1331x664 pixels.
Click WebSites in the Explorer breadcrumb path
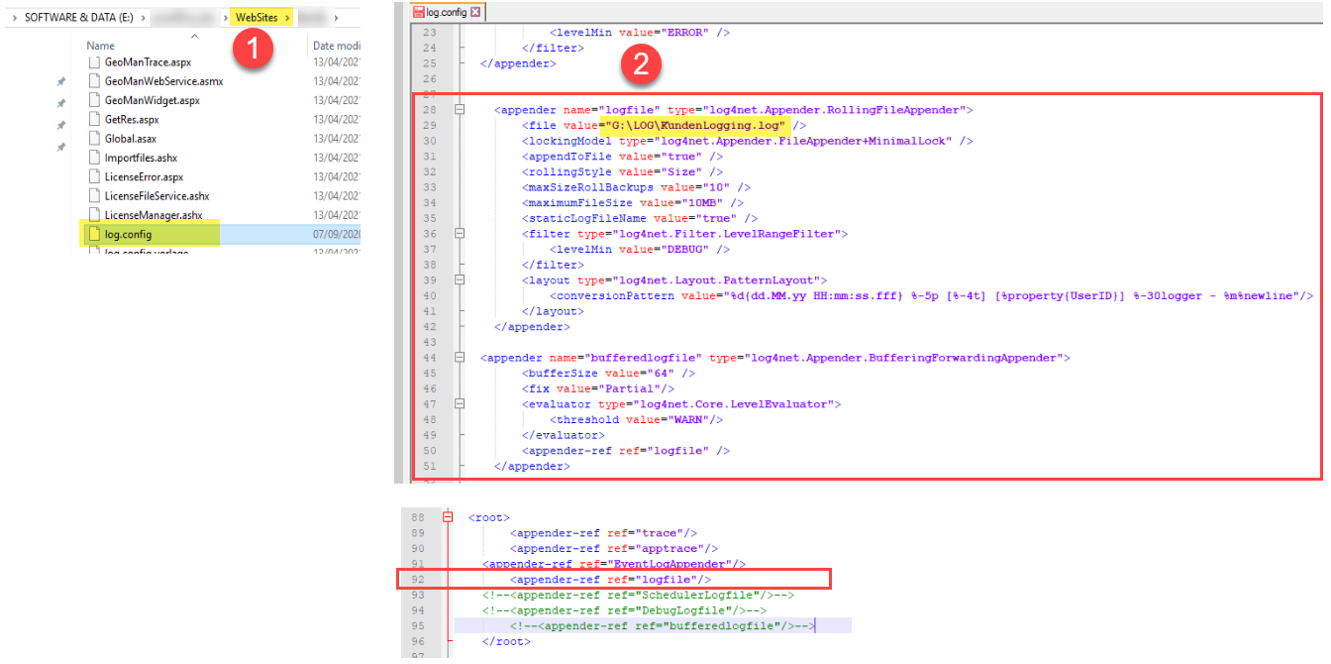coord(258,17)
